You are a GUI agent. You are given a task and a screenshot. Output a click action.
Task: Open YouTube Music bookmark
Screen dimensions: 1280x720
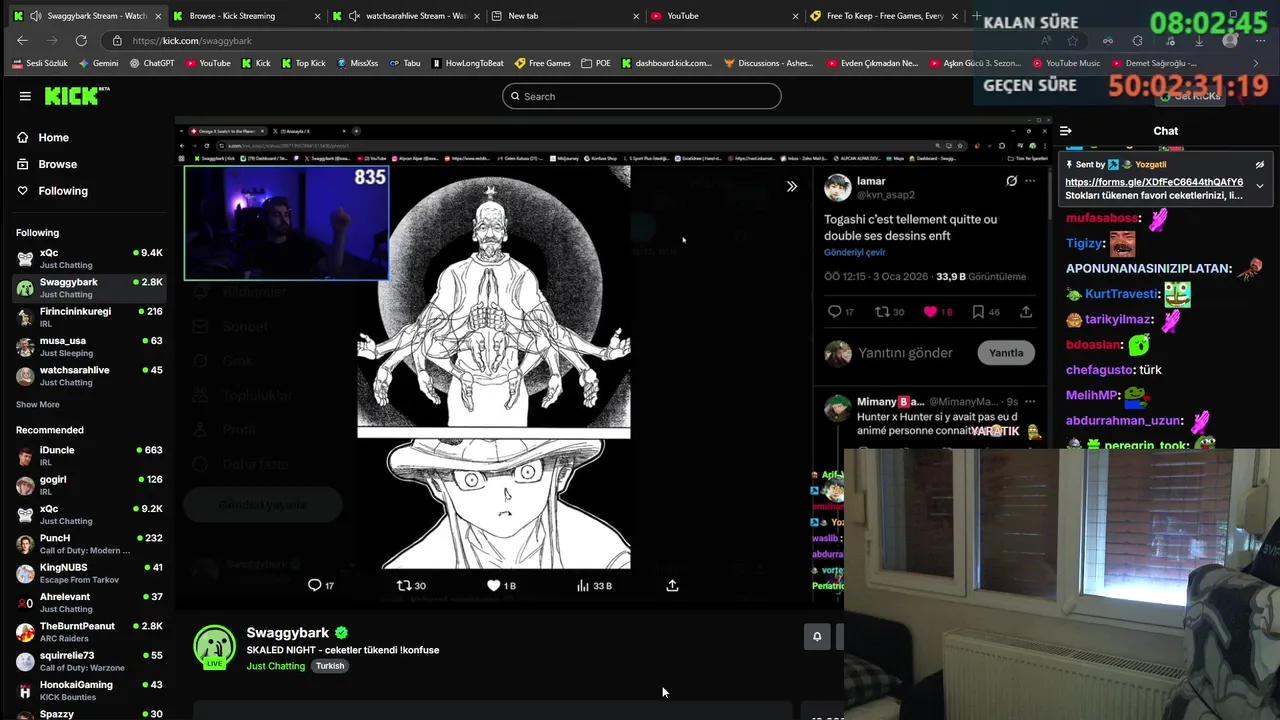pyautogui.click(x=1065, y=63)
